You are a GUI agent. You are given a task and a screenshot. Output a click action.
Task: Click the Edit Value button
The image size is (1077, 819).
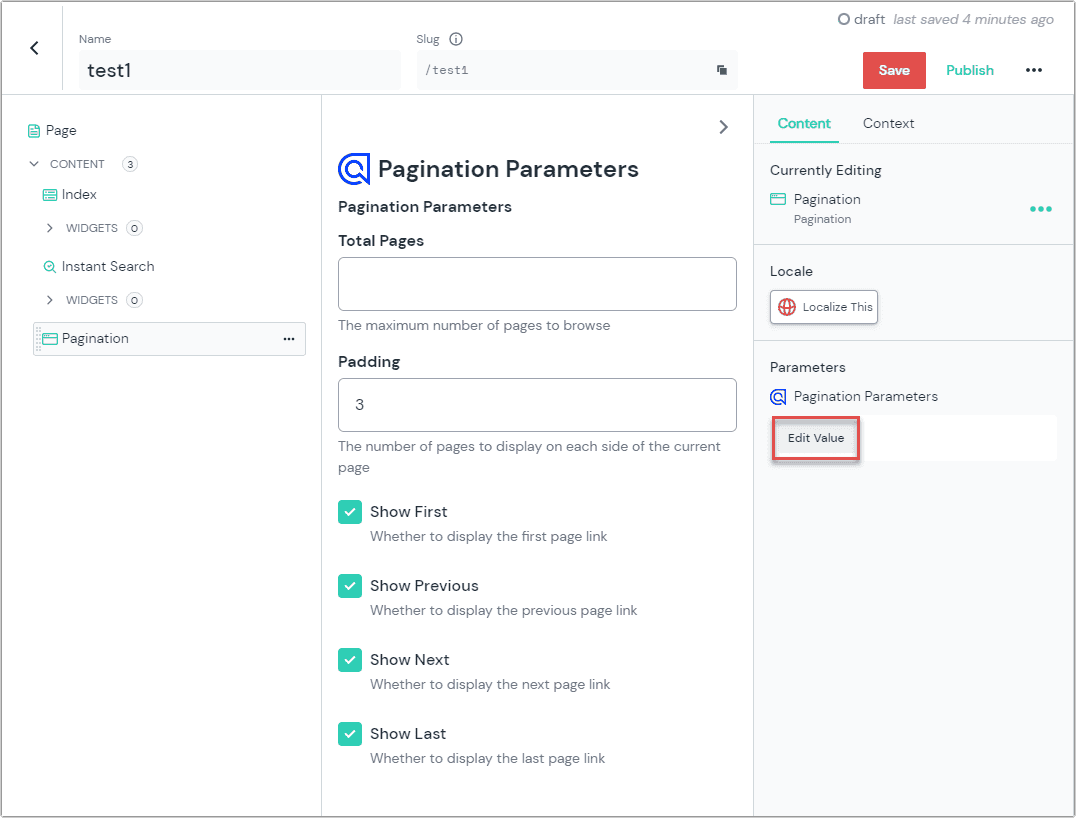pyautogui.click(x=815, y=438)
